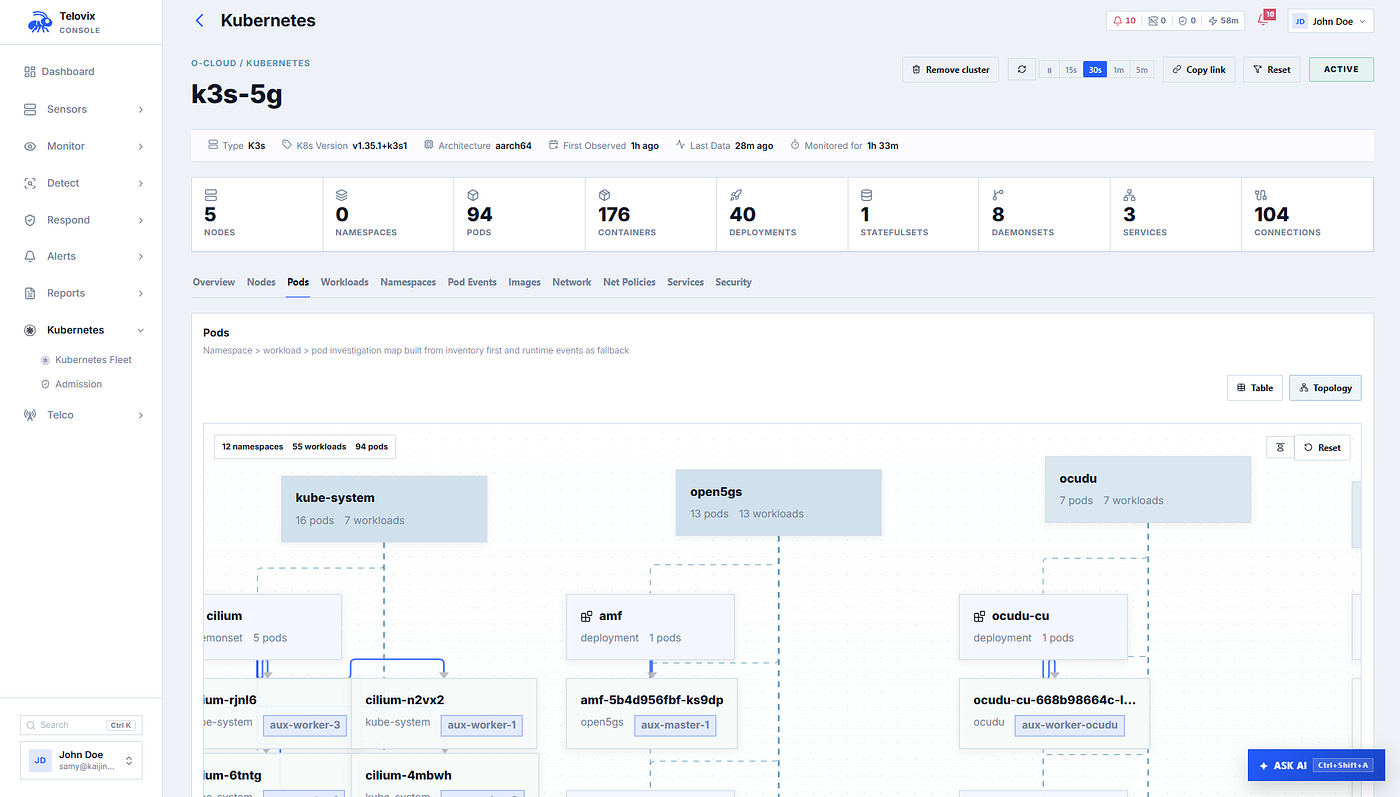Click the back arrow beside Kubernetes title
The width and height of the screenshot is (1400, 797).
point(200,20)
